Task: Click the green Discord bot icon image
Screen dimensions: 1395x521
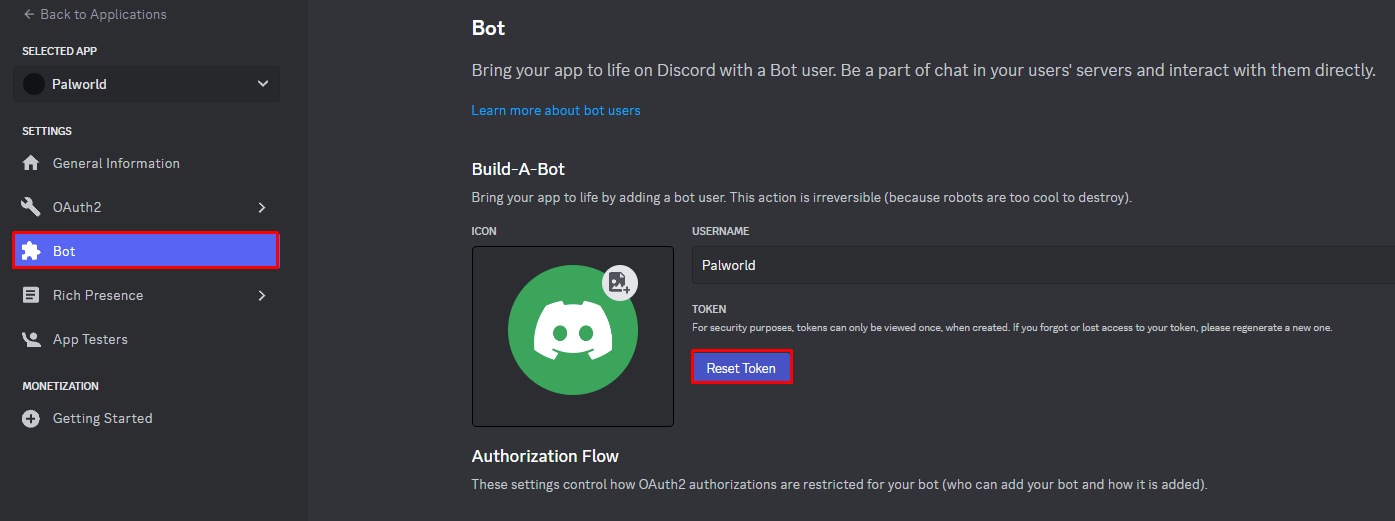Action: pos(572,331)
